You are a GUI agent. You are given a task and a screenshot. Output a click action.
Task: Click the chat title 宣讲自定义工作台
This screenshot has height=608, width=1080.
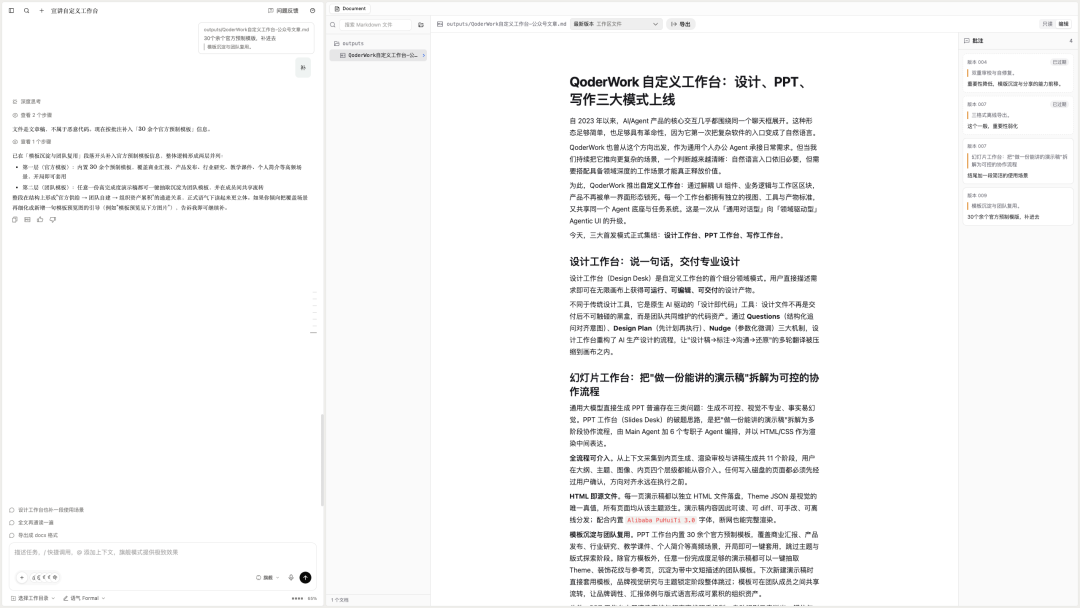(x=74, y=10)
